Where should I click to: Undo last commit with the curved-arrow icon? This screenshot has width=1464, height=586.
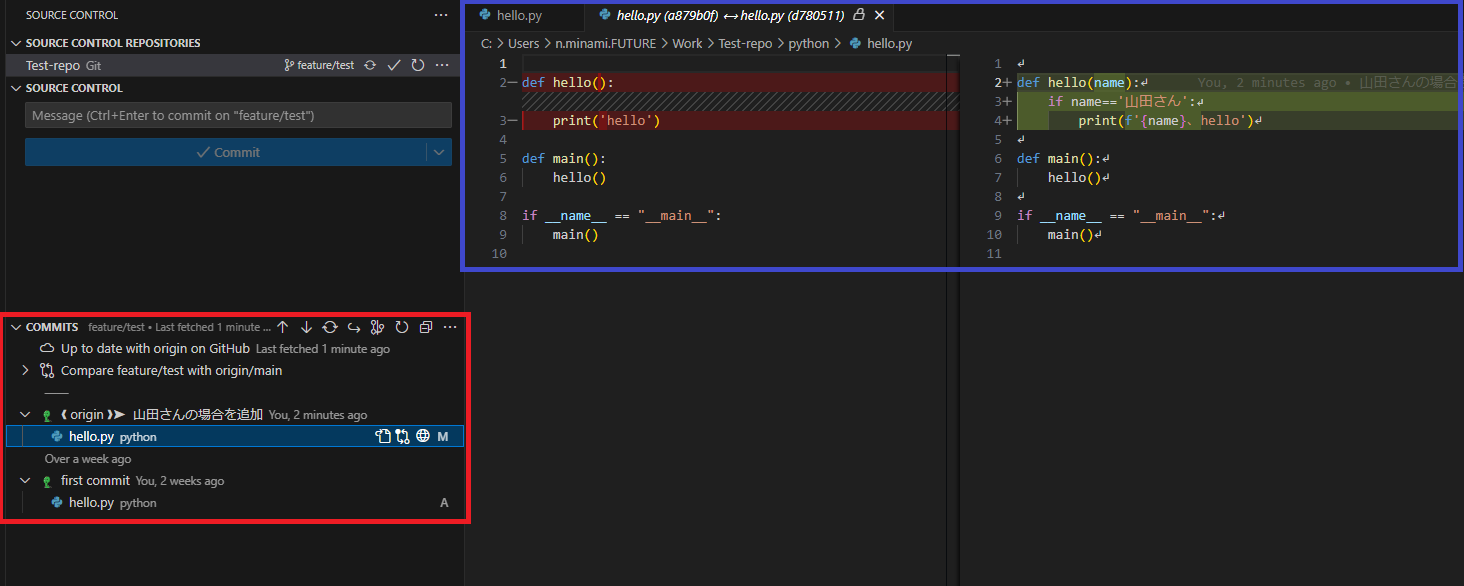pos(354,326)
